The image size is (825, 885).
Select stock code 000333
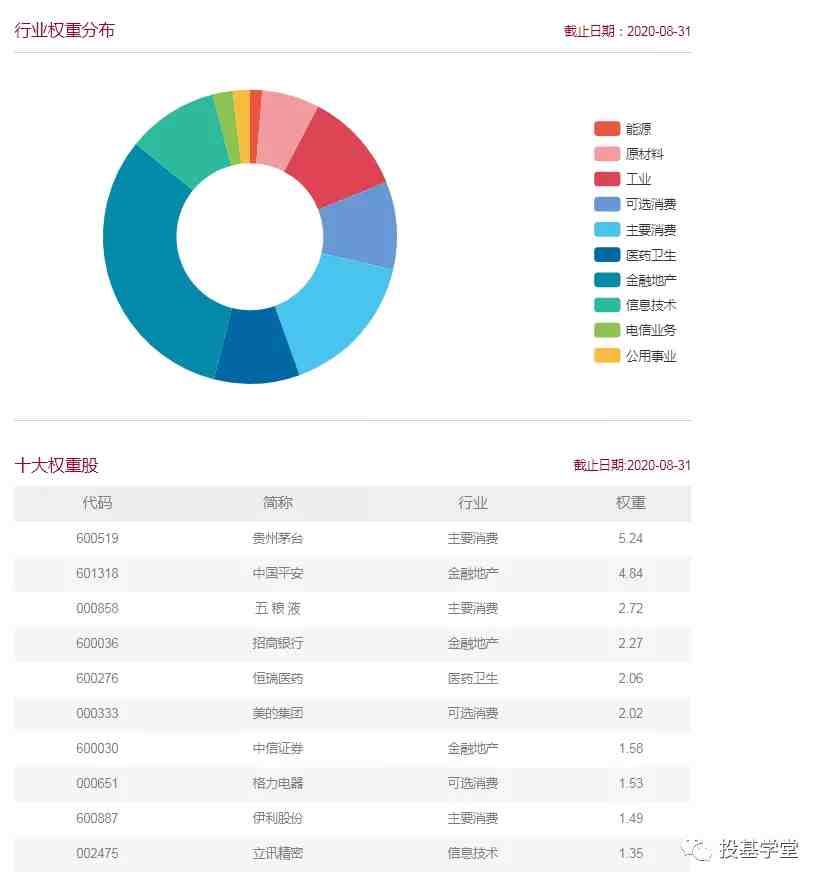97,713
